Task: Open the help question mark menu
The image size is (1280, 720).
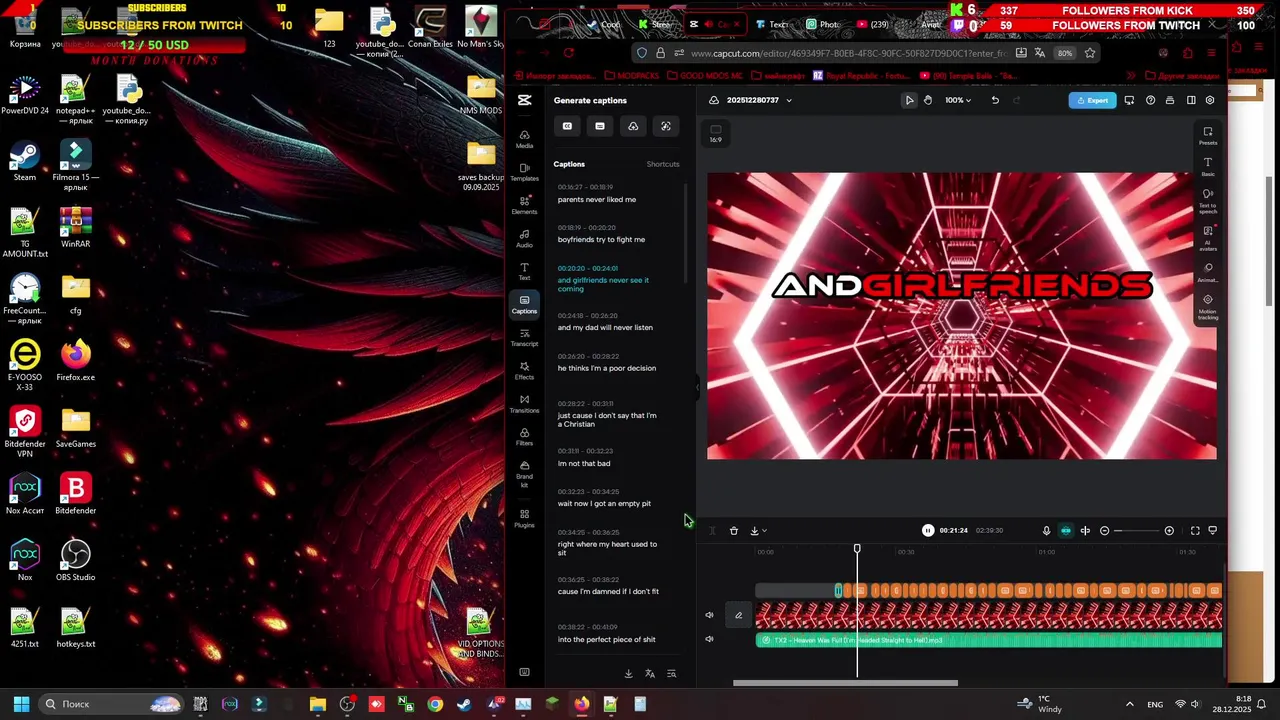Action: coord(1150,100)
